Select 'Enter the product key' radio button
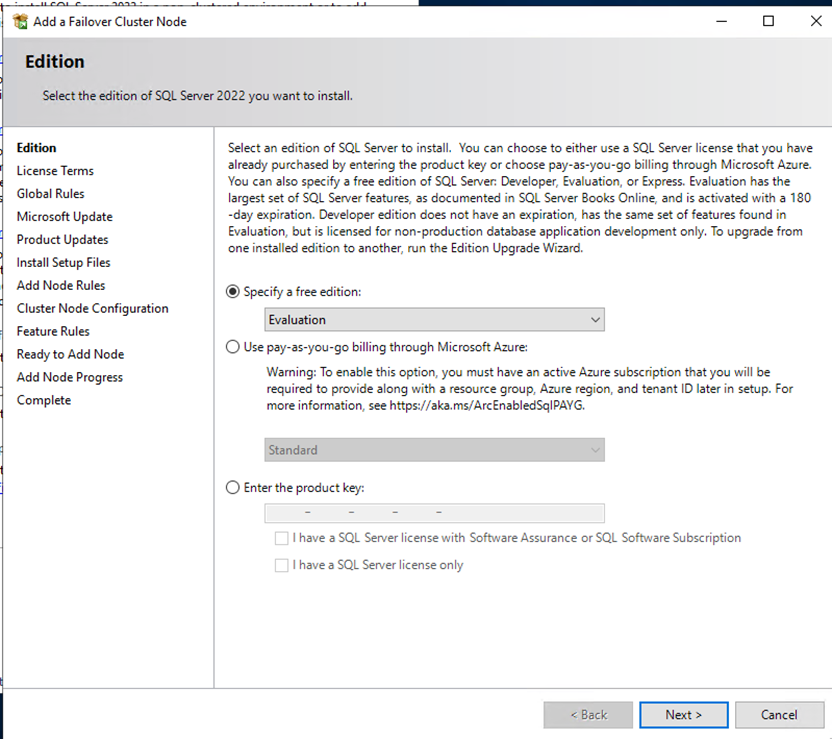Image resolution: width=832 pixels, height=739 pixels. [234, 488]
